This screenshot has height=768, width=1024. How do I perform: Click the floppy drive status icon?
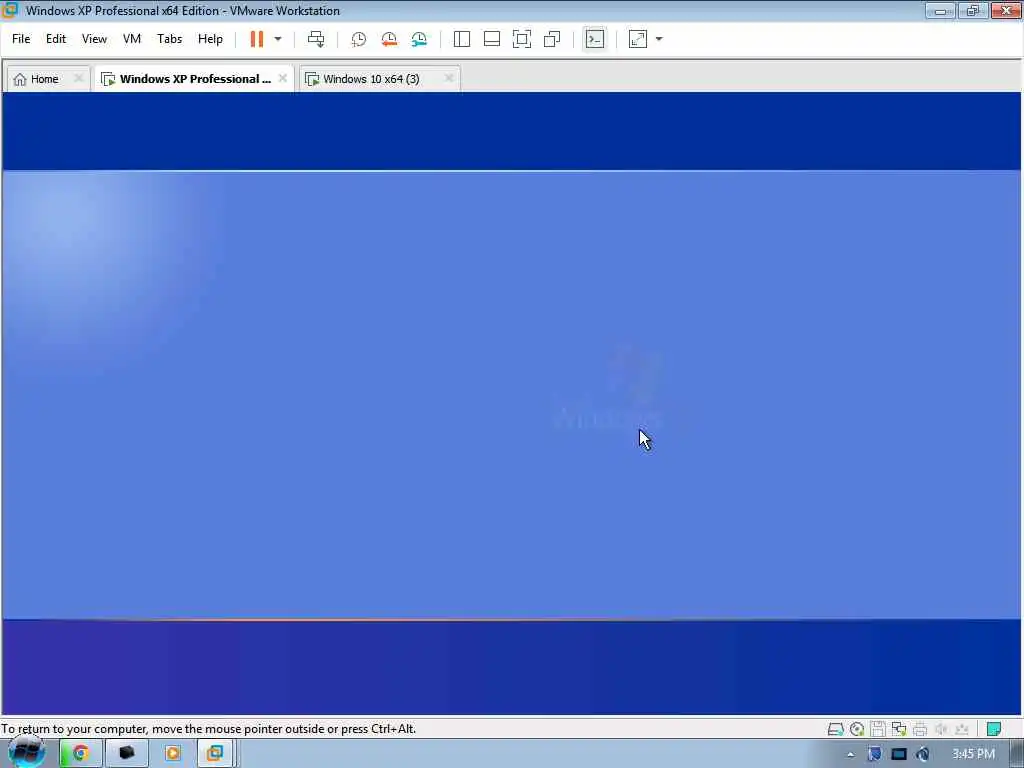pos(878,729)
